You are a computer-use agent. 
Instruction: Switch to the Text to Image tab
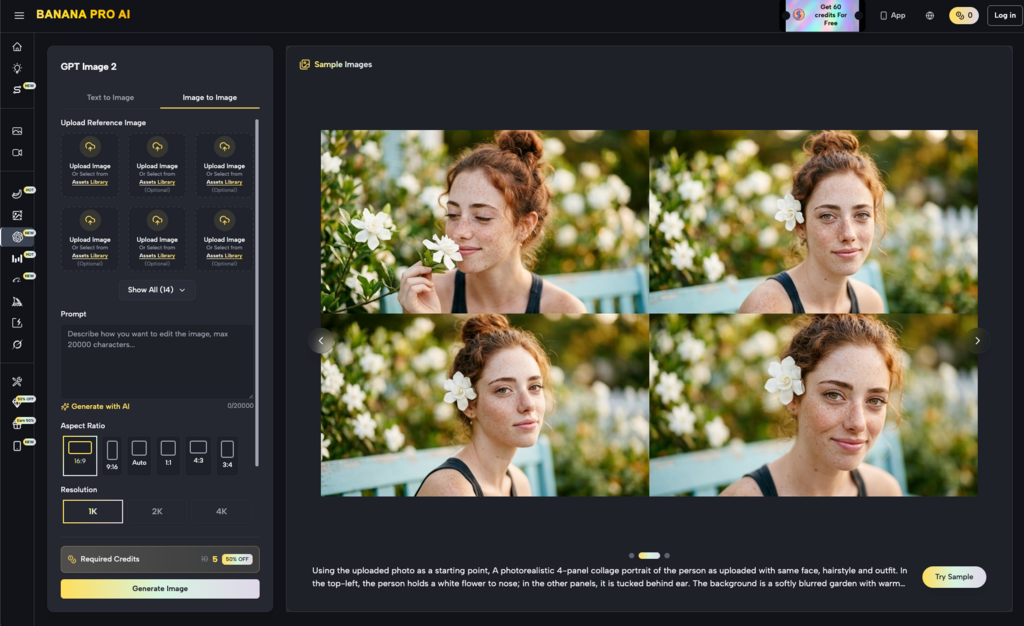click(110, 98)
